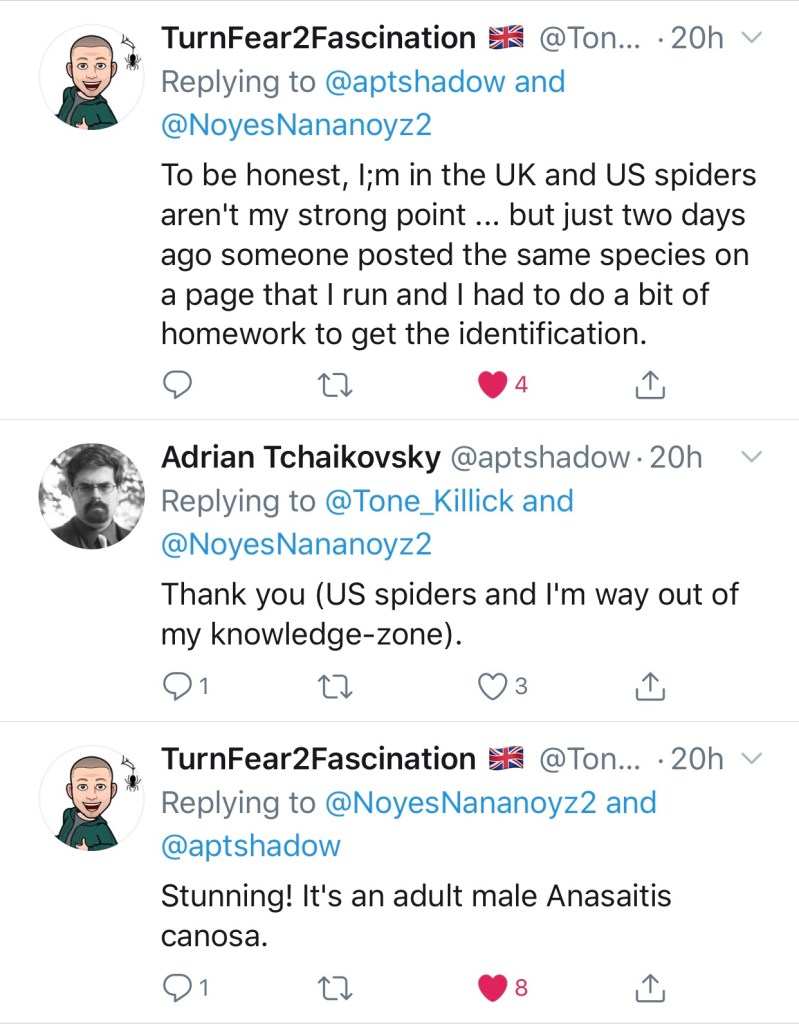Share the Anasaitis canosa tweet
799x1024 pixels.
coord(650,988)
